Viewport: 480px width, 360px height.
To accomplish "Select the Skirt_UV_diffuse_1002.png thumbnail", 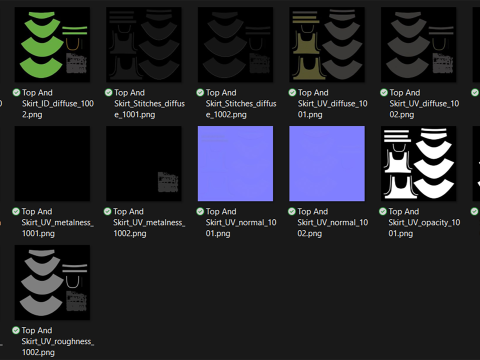I will click(419, 45).
